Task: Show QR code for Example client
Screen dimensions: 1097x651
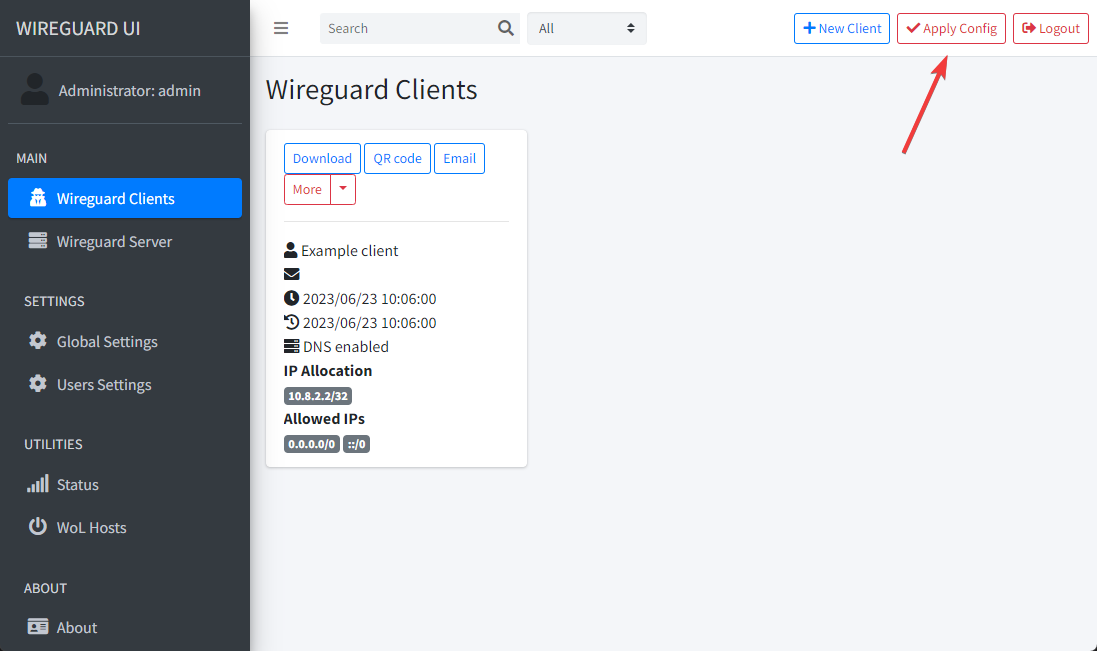Action: point(397,158)
